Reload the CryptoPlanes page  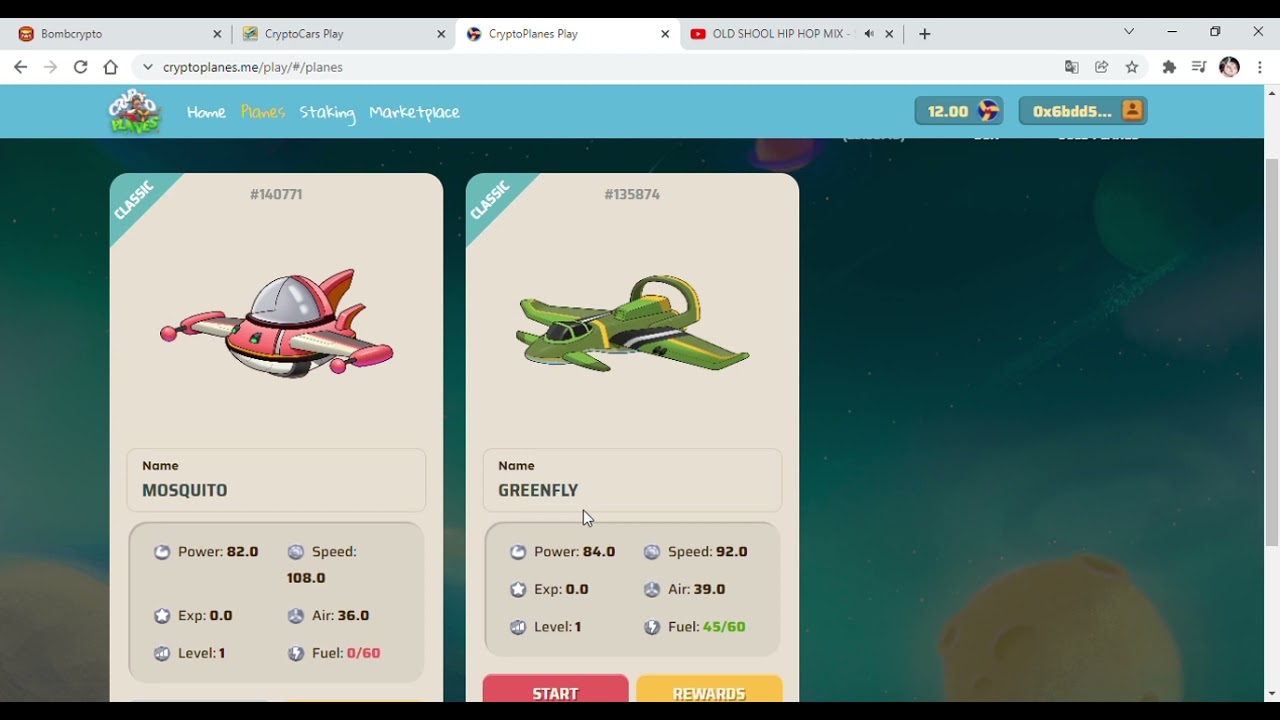[81, 67]
